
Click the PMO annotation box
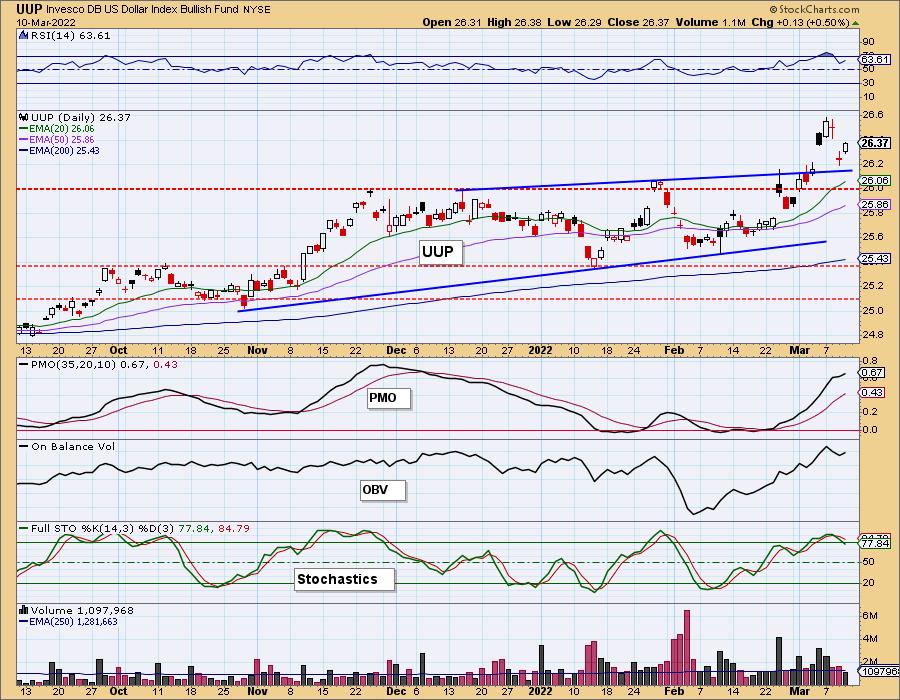(389, 398)
